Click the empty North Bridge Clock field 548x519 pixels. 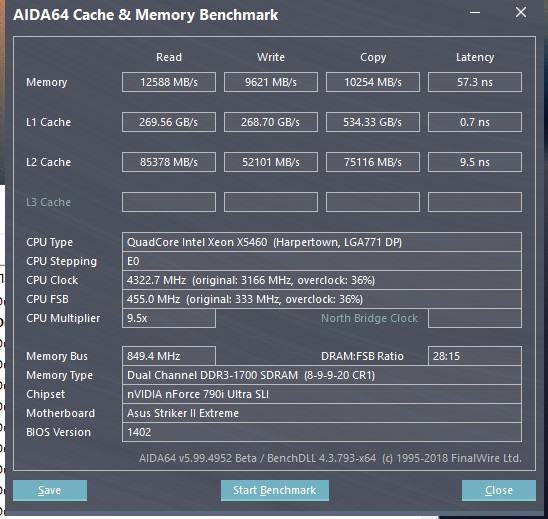coord(475,318)
